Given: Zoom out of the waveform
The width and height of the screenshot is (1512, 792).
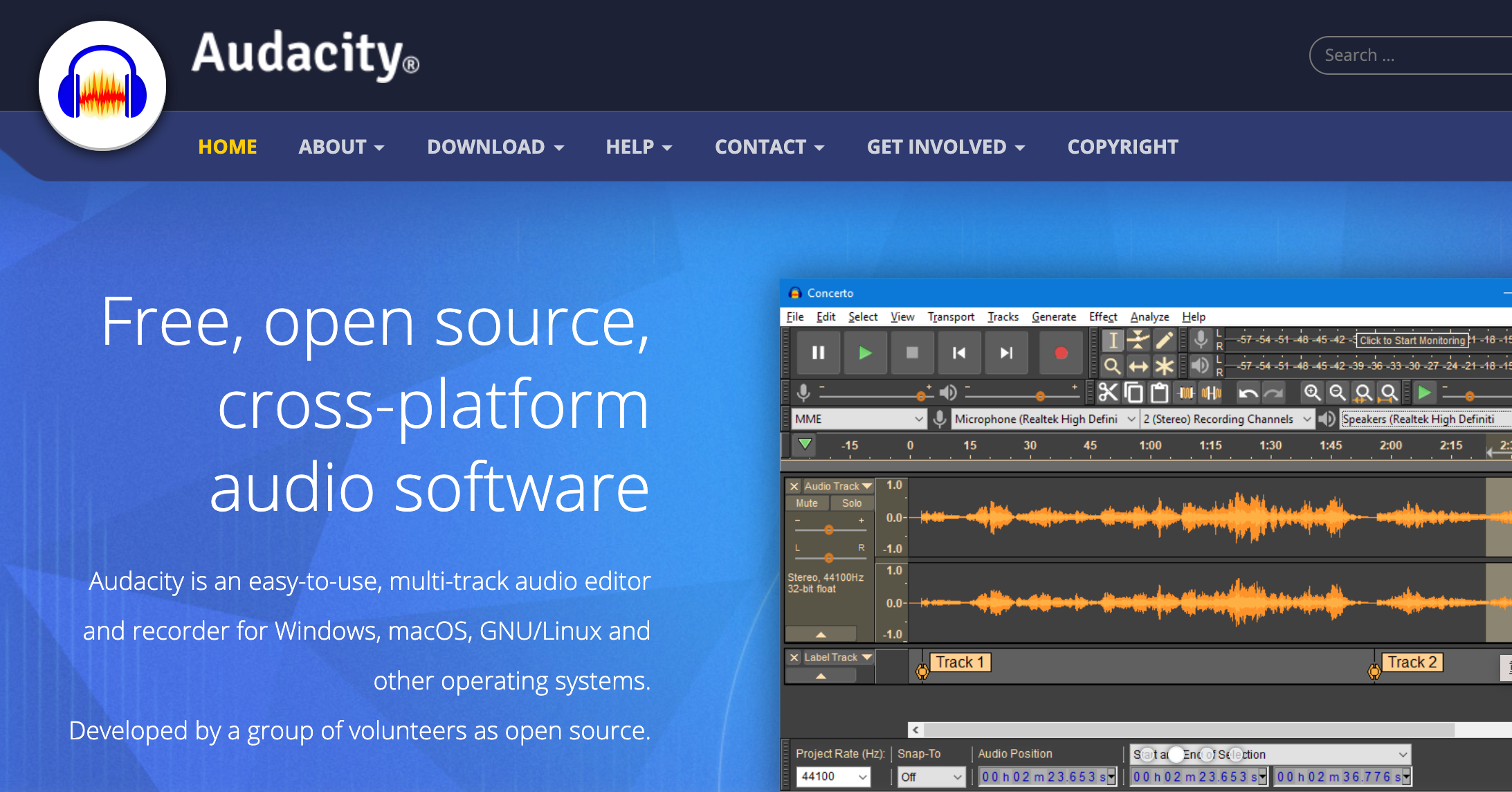Looking at the screenshot, I should (1338, 393).
